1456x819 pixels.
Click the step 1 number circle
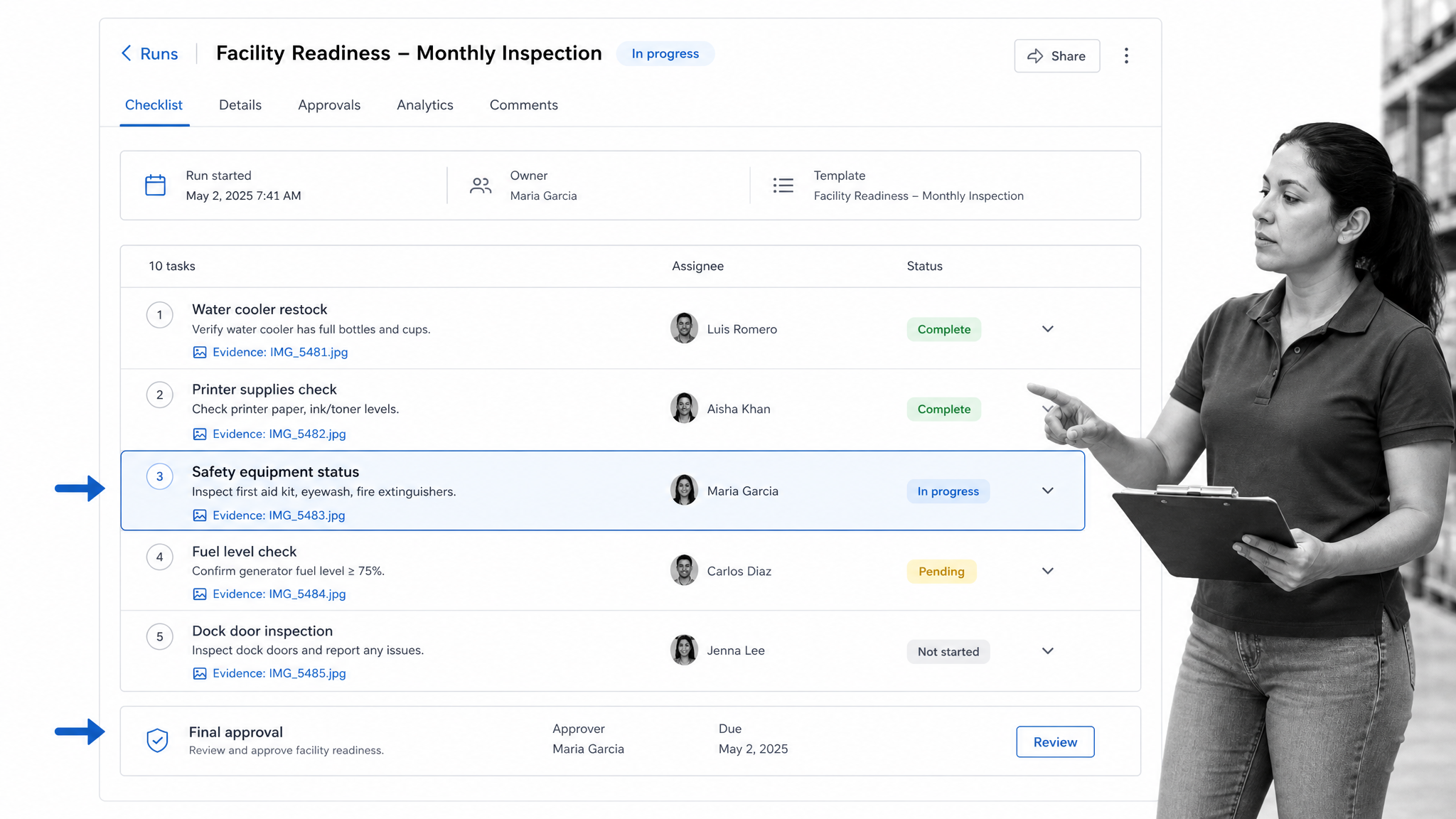pos(160,315)
